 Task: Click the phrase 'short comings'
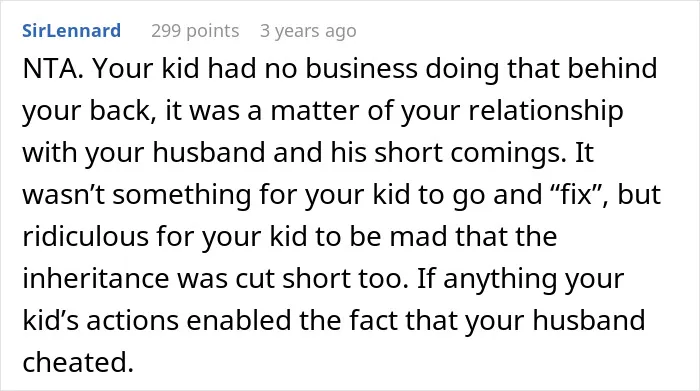coord(467,154)
